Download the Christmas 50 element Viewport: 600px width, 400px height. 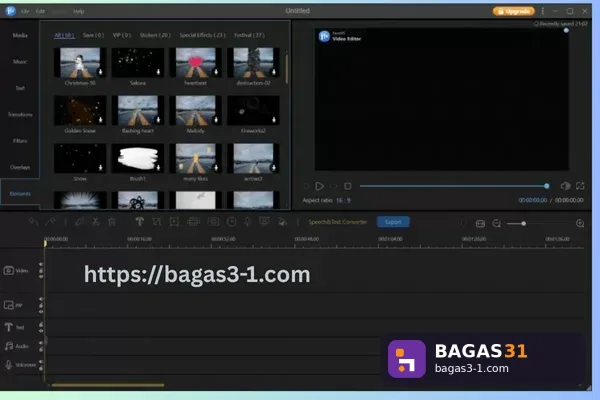(101, 72)
